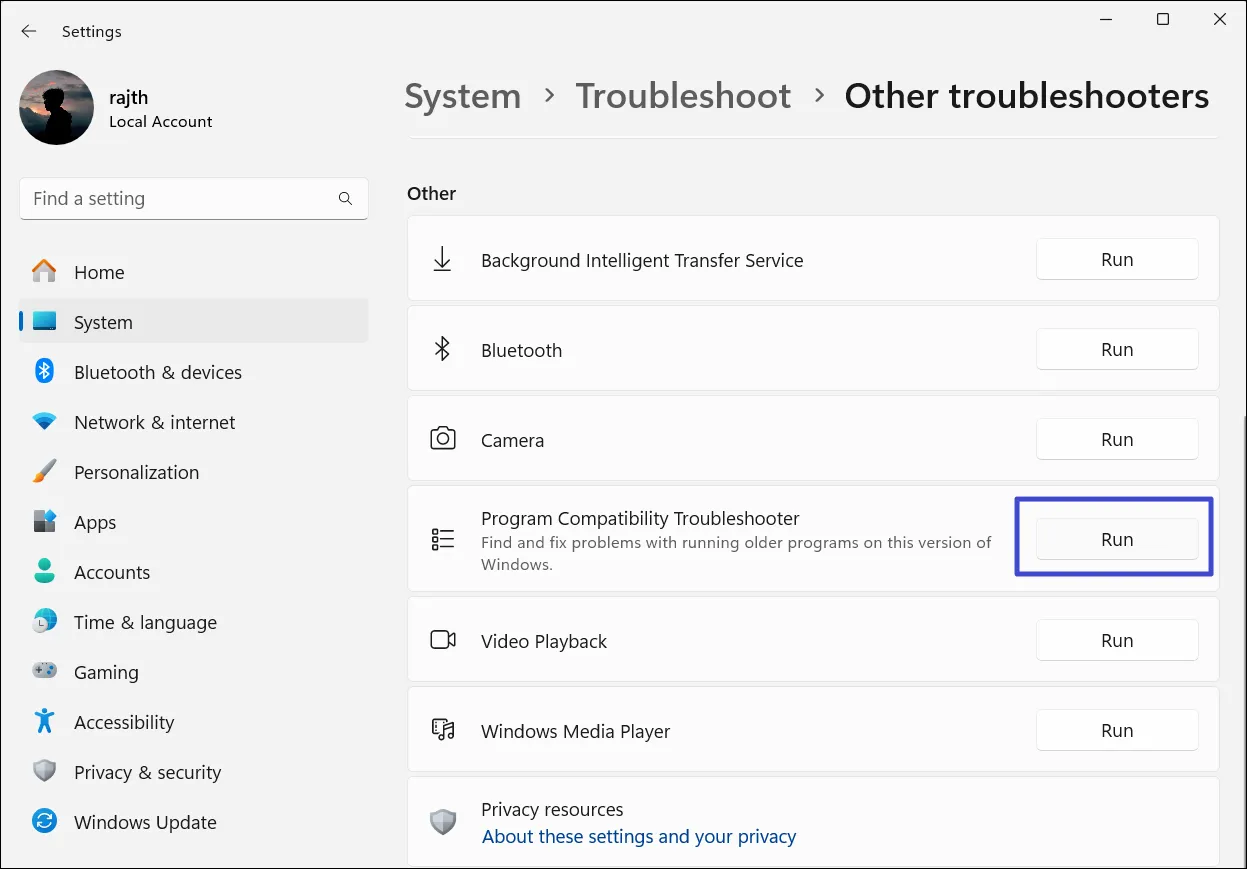The image size is (1247, 869).
Task: Go to Personalization settings
Action: click(x=136, y=472)
